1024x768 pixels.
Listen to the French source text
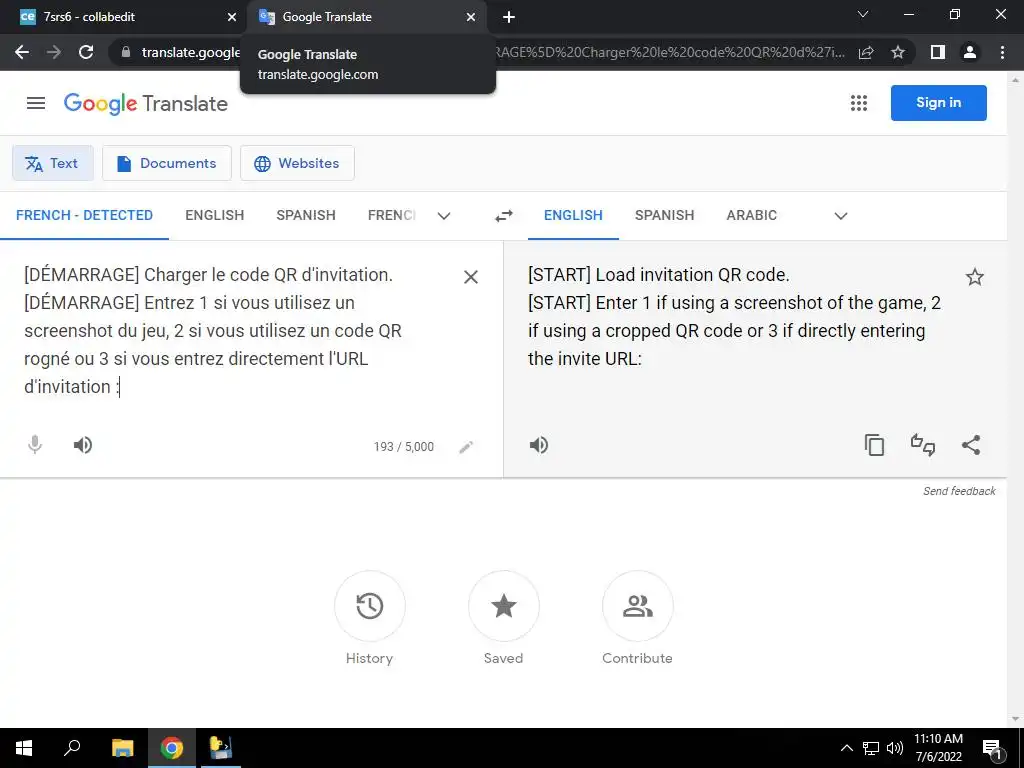82,445
